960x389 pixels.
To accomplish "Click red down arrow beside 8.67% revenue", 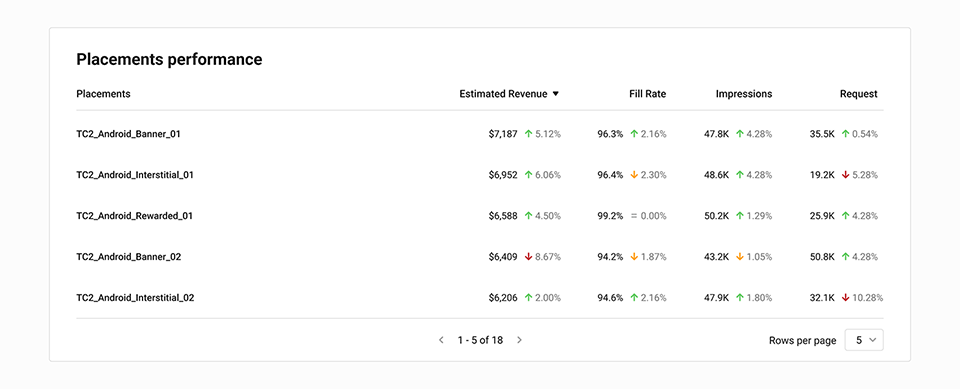I will pyautogui.click(x=528, y=257).
